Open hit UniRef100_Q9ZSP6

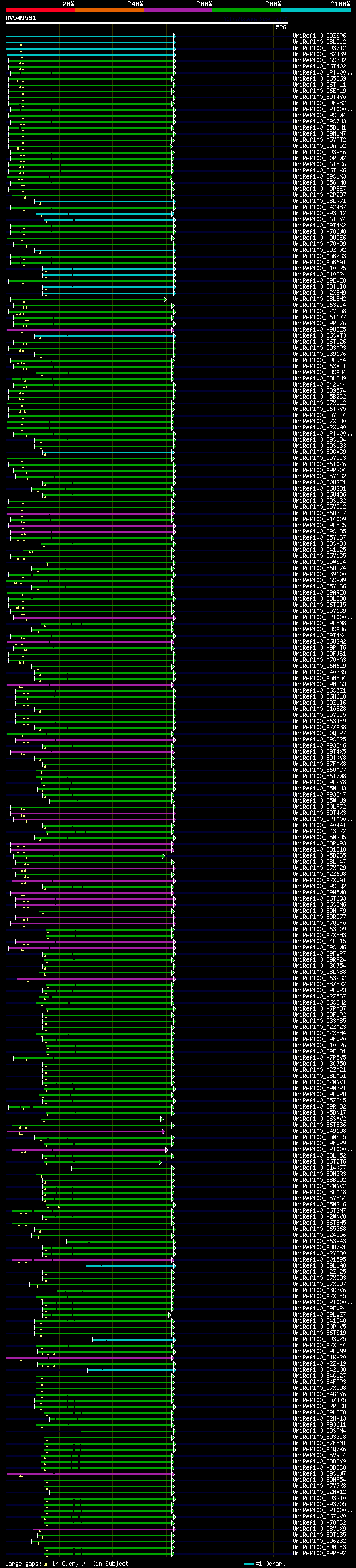(319, 36)
